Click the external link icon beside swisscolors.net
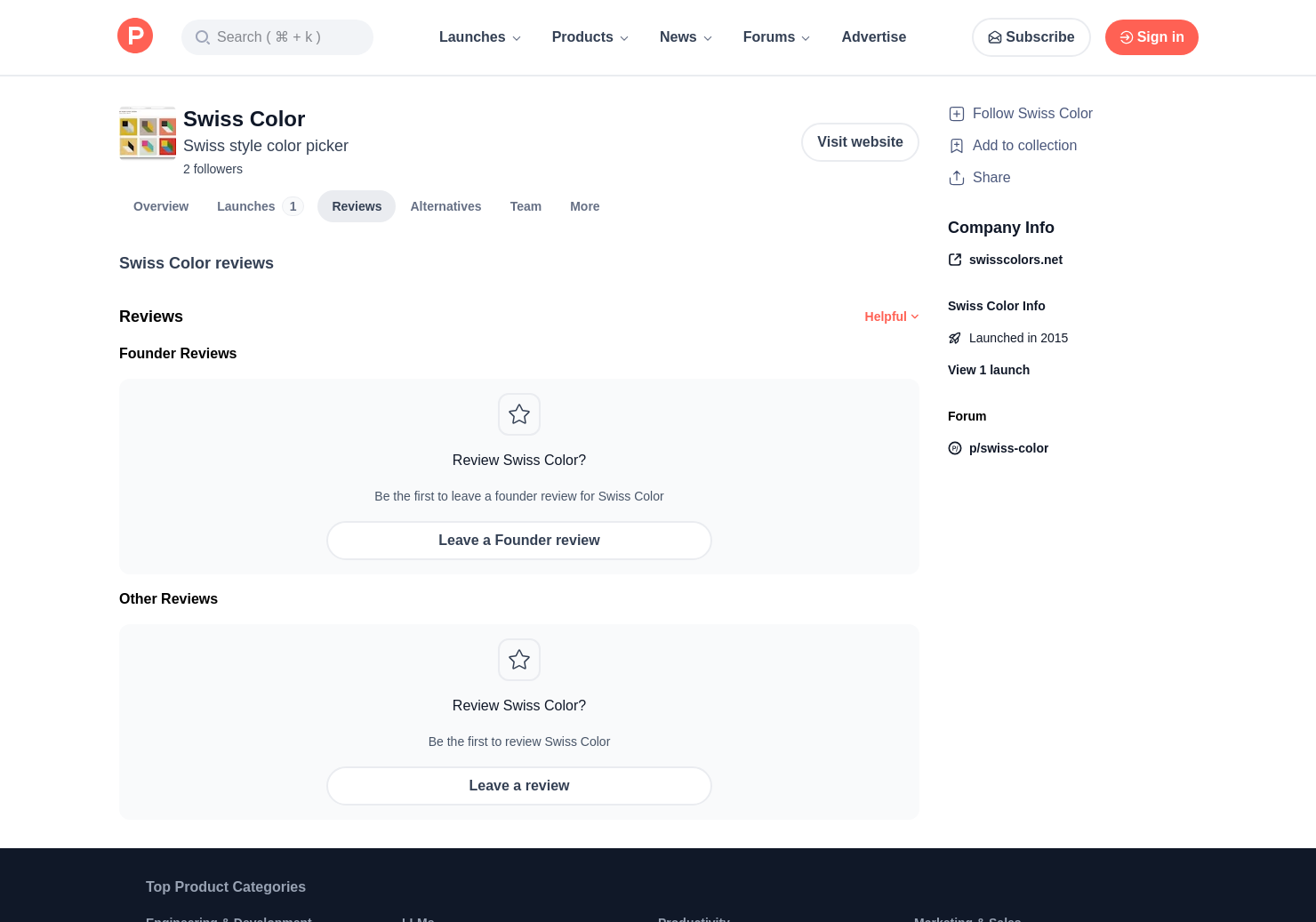The image size is (1316, 922). (955, 260)
